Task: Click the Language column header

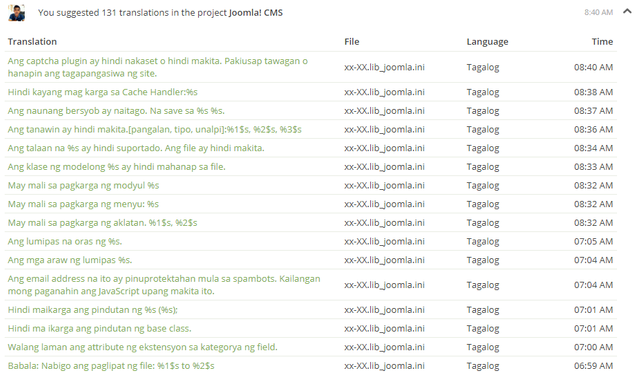Action: tap(487, 42)
